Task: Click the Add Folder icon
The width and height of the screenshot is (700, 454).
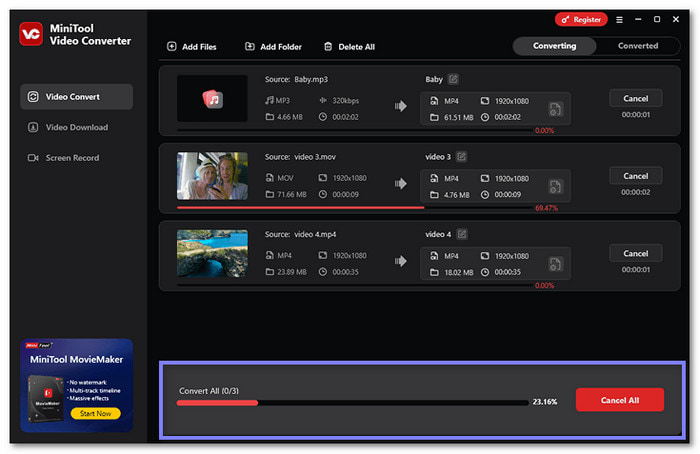Action: [x=250, y=46]
